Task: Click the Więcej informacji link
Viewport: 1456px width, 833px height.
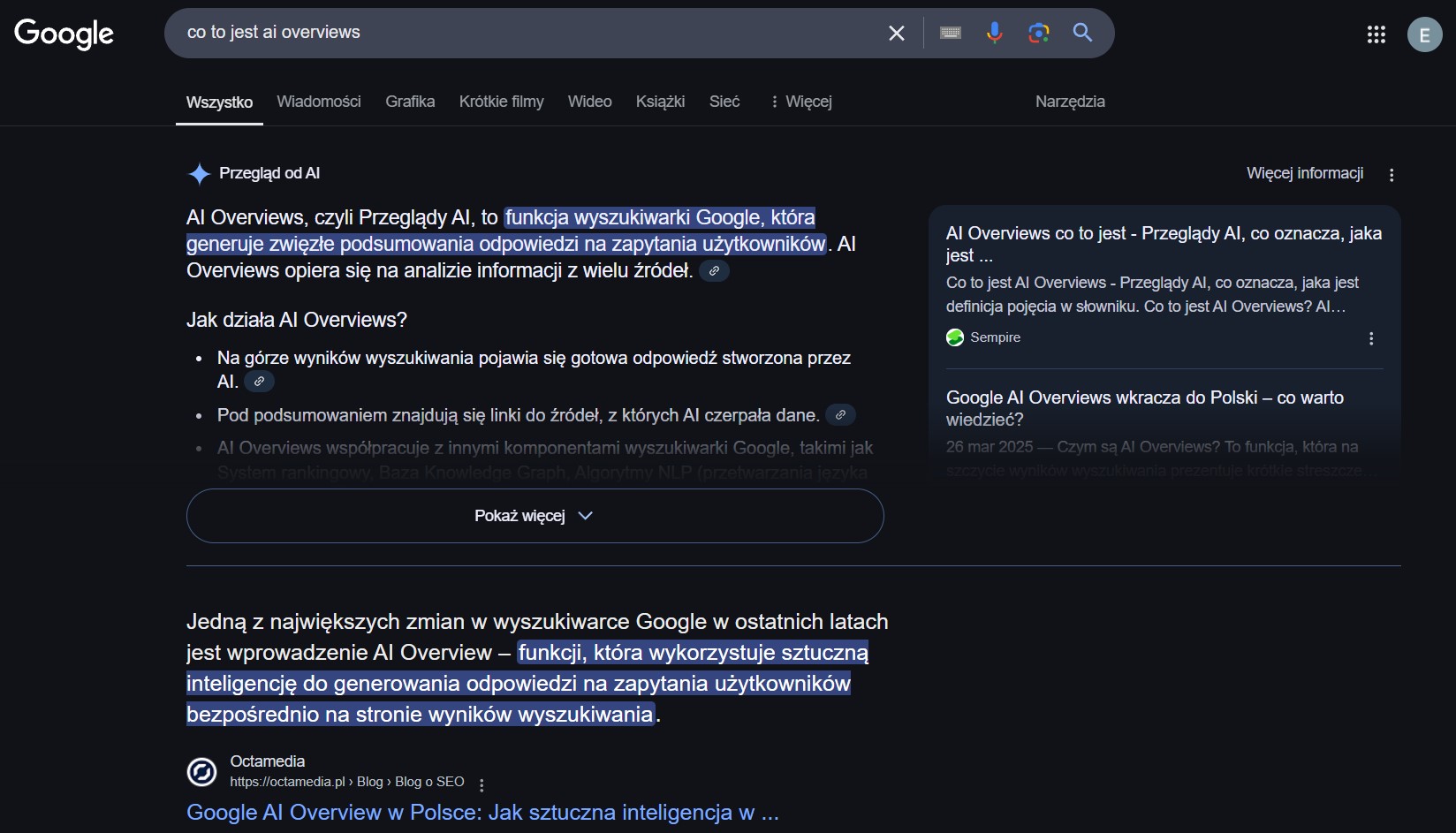Action: click(1305, 173)
